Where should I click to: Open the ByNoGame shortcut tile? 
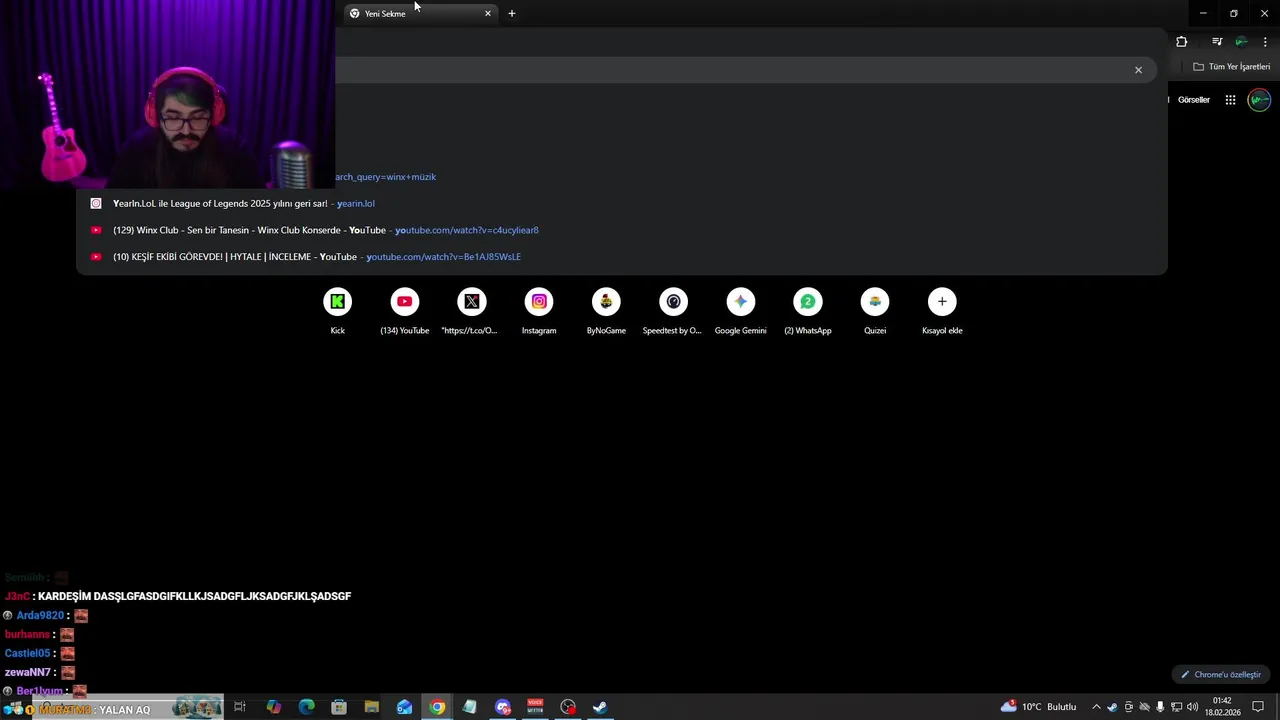[x=606, y=311]
